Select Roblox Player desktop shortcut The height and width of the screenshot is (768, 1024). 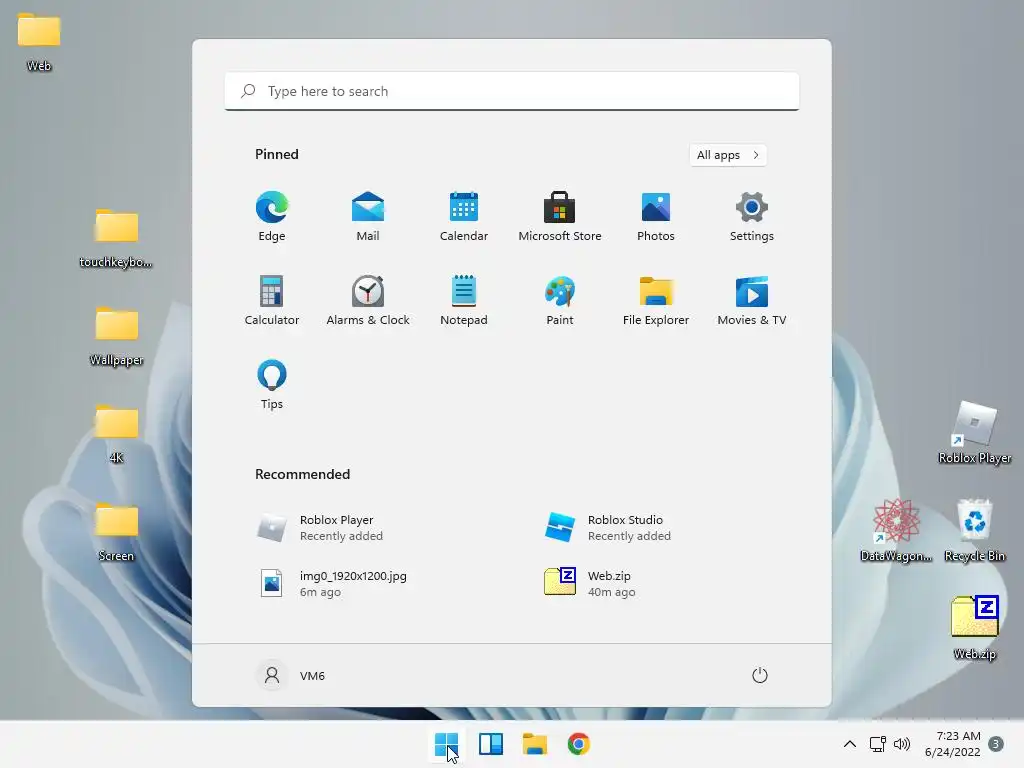click(x=974, y=432)
